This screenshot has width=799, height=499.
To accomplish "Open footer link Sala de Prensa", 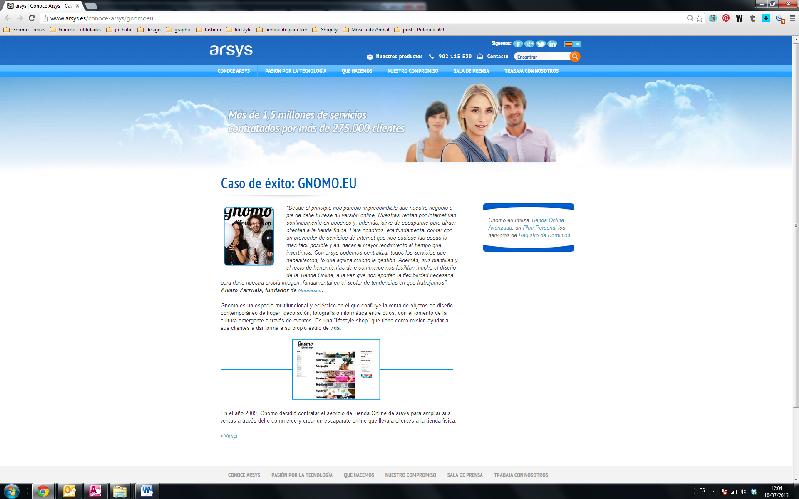I will [465, 475].
